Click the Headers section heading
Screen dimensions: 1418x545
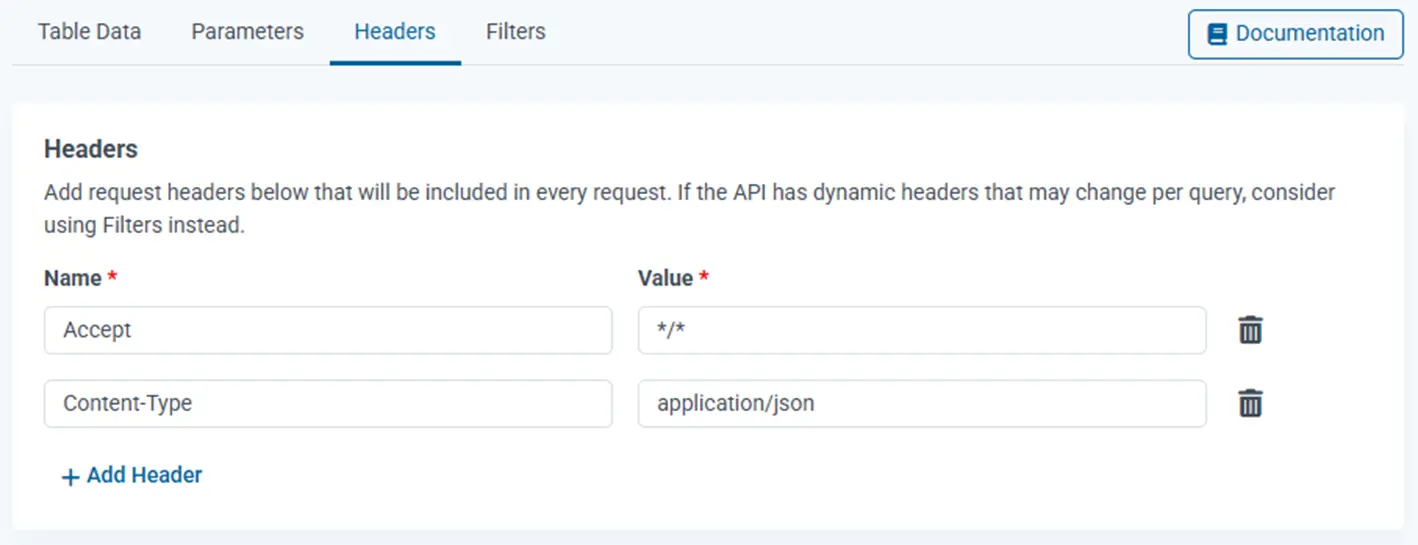(91, 149)
